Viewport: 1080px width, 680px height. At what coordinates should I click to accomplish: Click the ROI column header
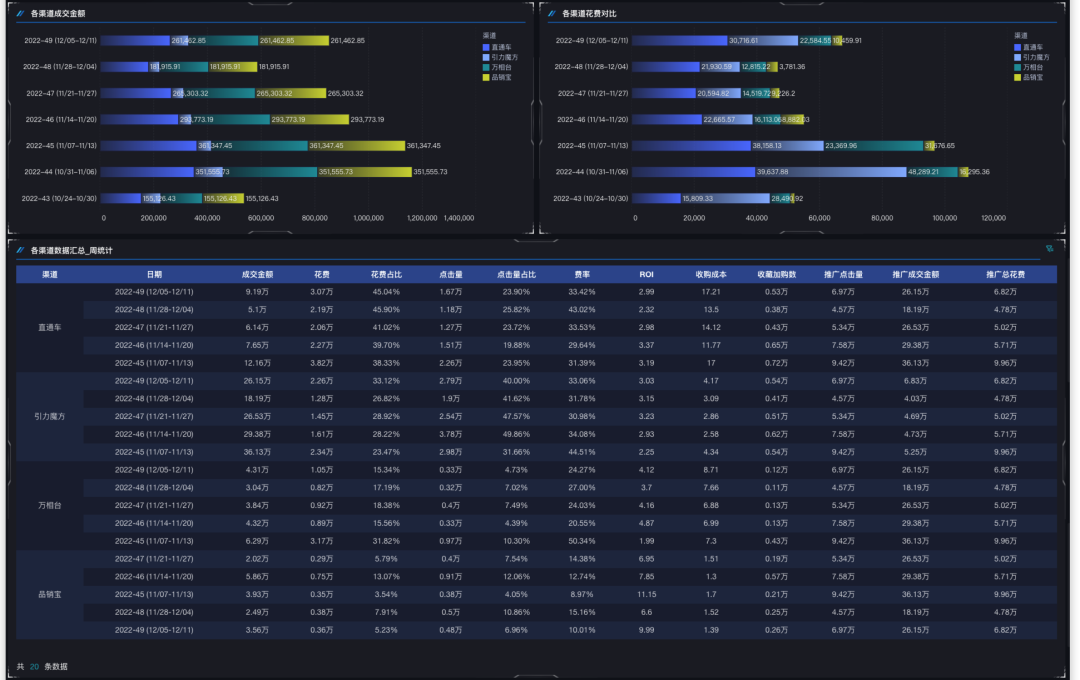coord(646,274)
